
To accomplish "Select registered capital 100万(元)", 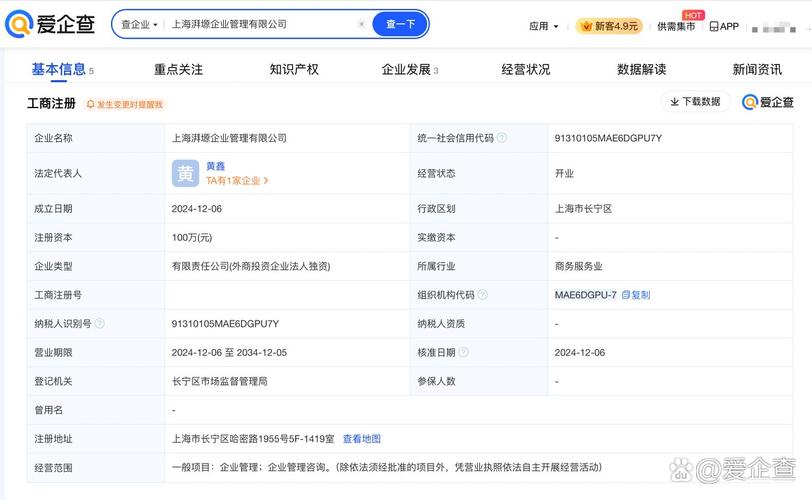I will tap(192, 238).
